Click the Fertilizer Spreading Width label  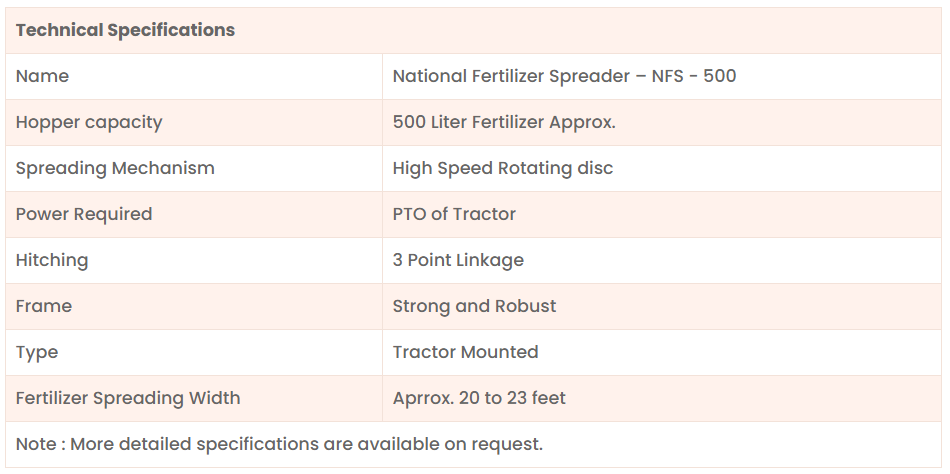click(x=128, y=398)
